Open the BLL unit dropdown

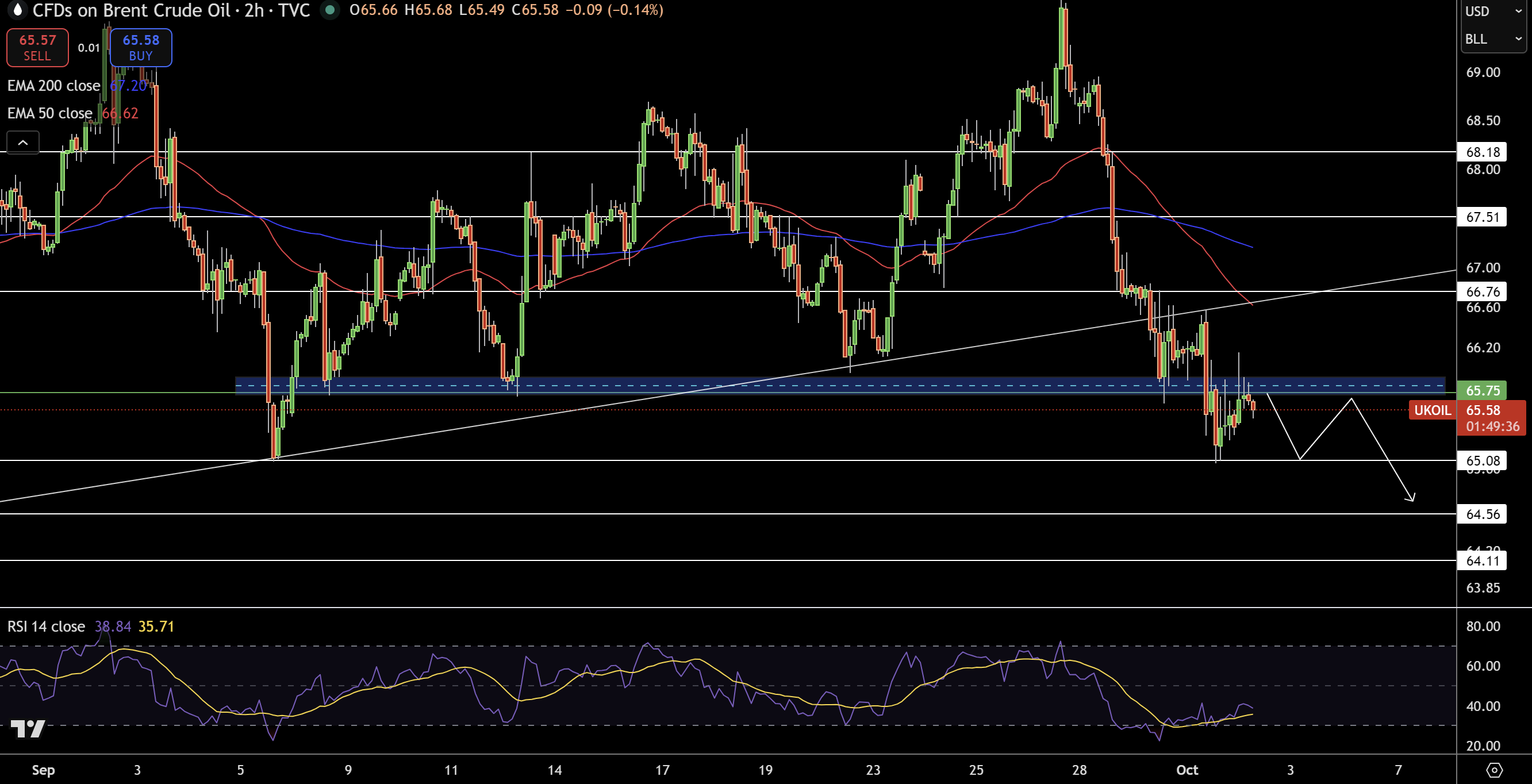coord(1492,39)
